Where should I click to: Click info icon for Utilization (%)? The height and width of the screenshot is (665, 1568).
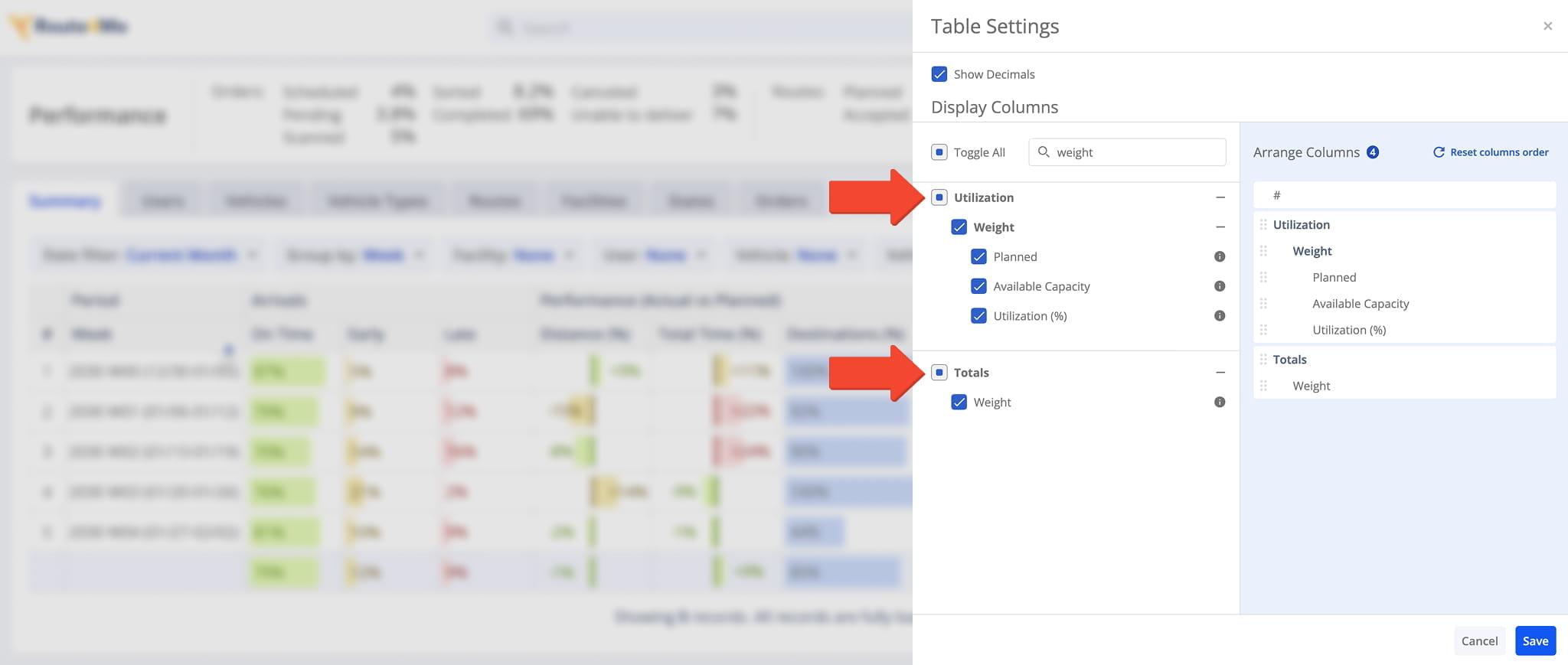1220,316
